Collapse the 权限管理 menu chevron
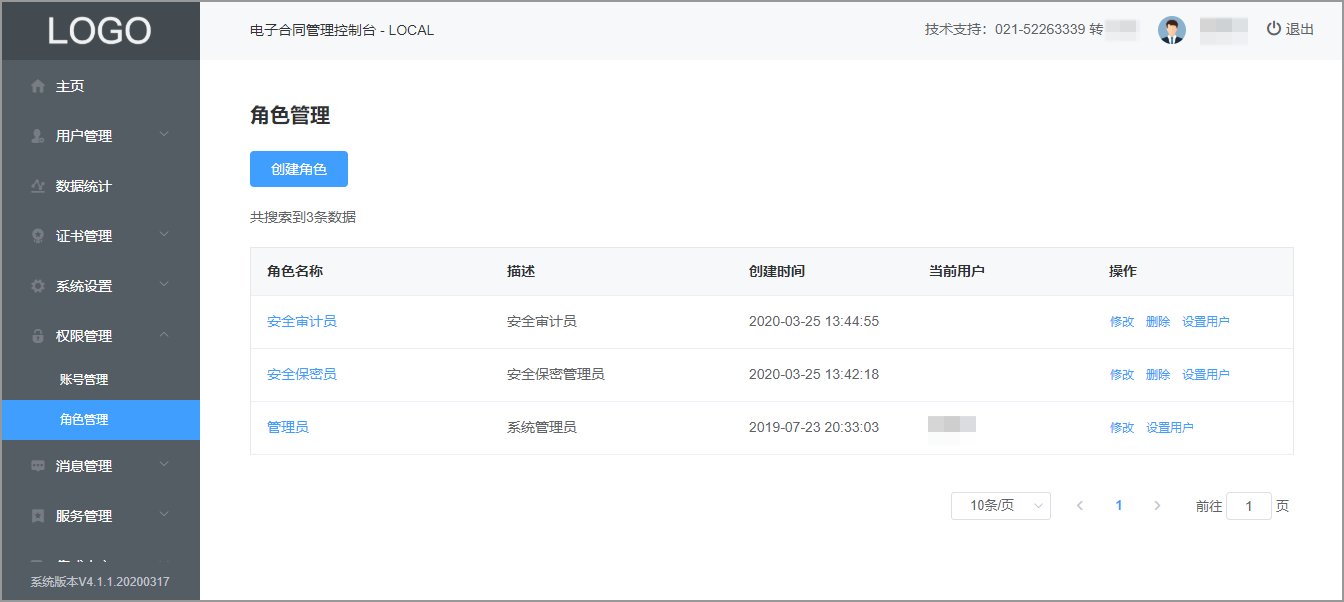This screenshot has width=1344, height=602. [164, 335]
